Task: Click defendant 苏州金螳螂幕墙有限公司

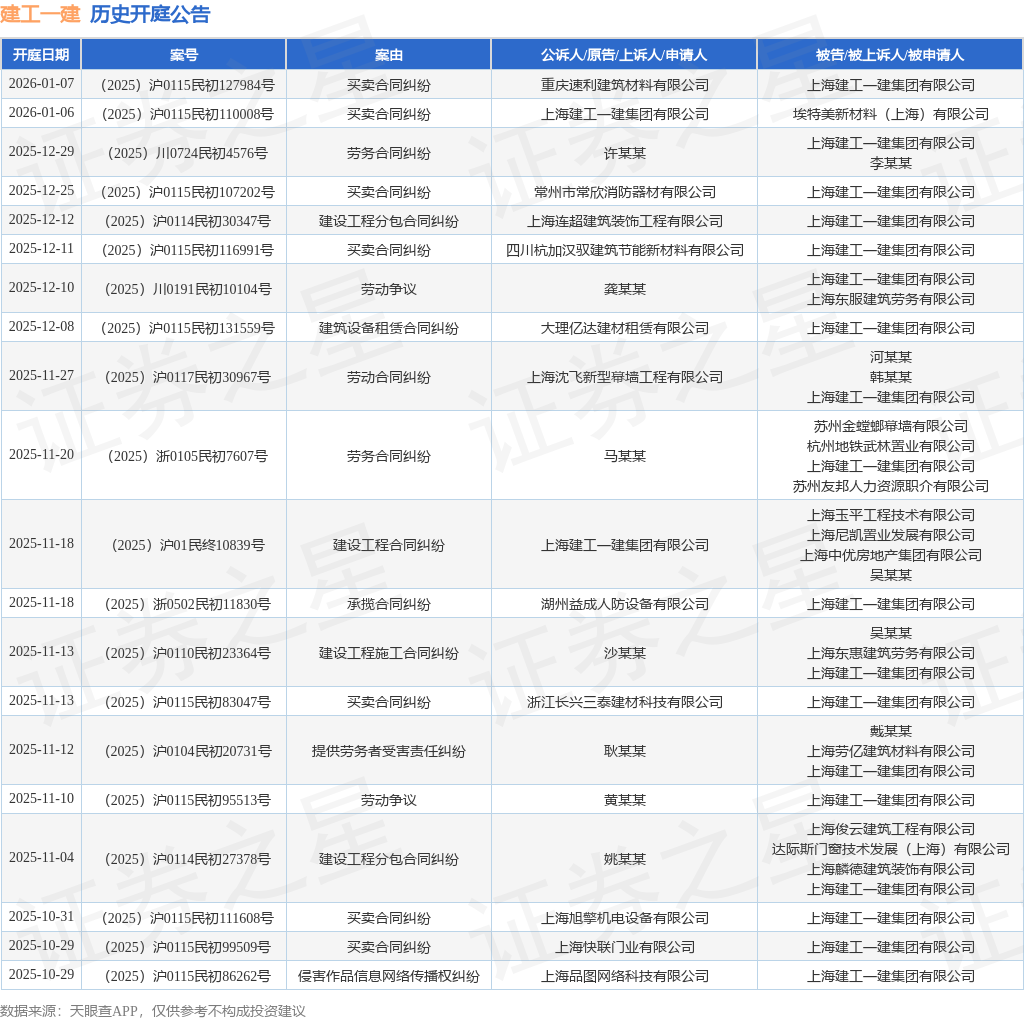Action: [x=890, y=426]
